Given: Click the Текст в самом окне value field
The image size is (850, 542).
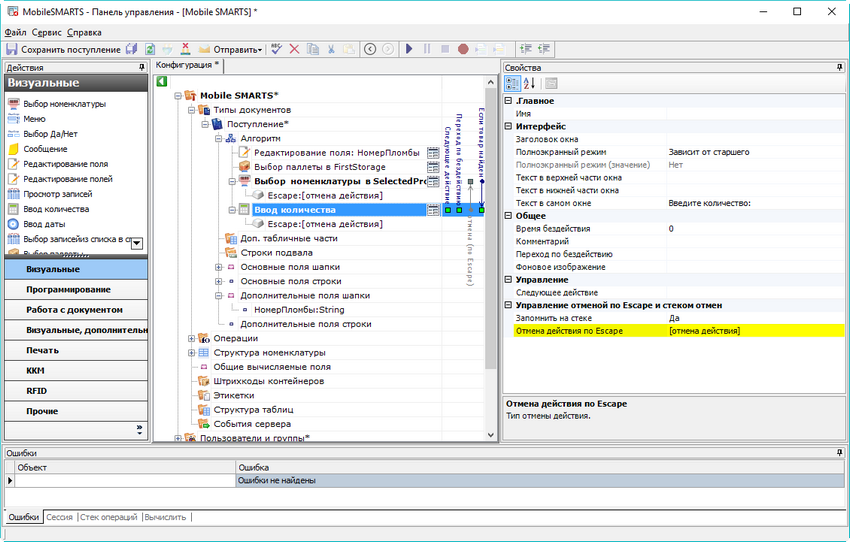Looking at the screenshot, I should [x=756, y=203].
